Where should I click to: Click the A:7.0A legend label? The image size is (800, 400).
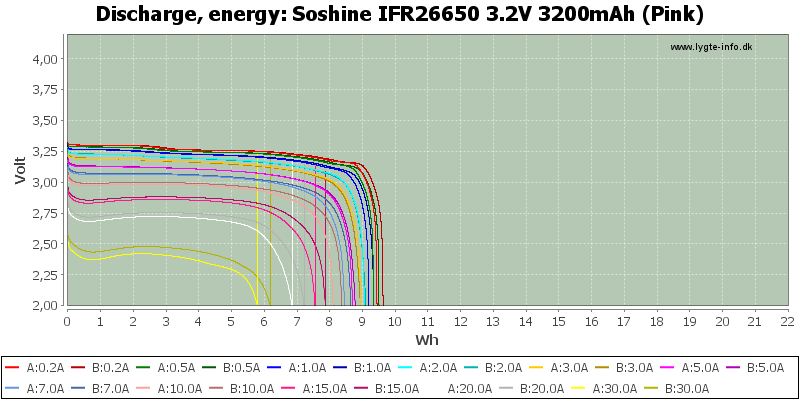(45, 389)
